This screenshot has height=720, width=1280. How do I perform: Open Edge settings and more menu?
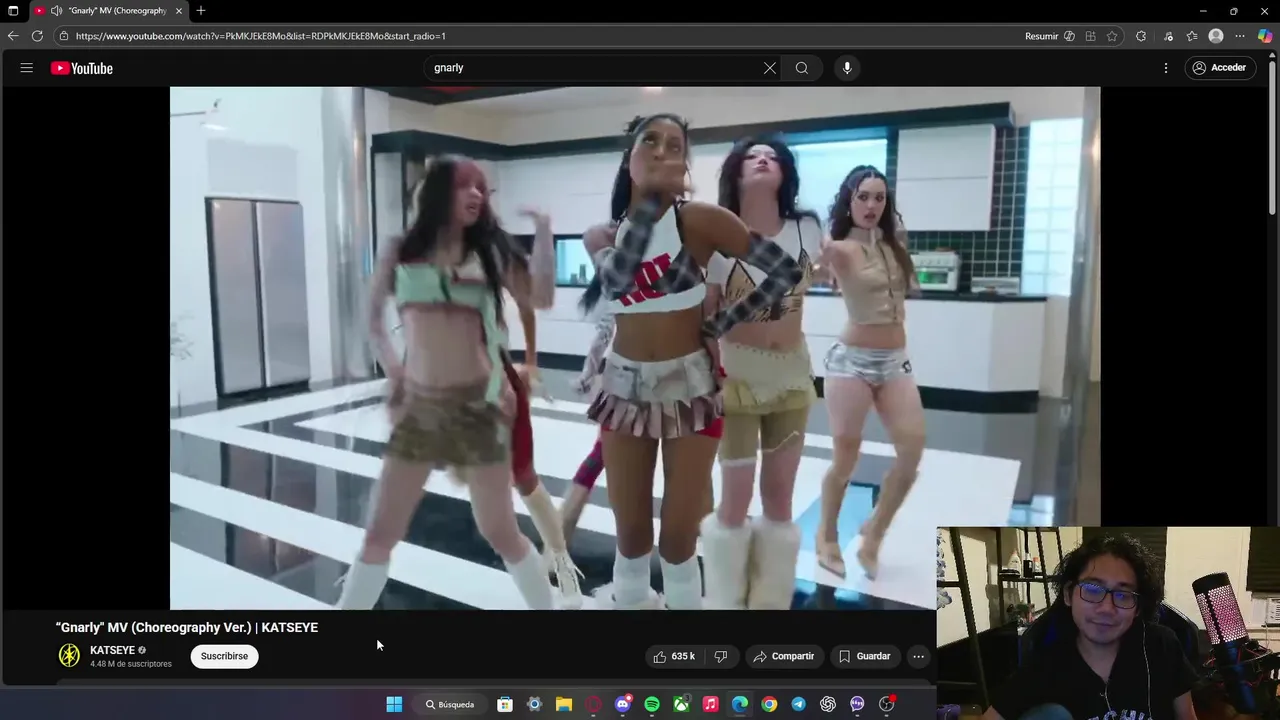click(x=1240, y=36)
